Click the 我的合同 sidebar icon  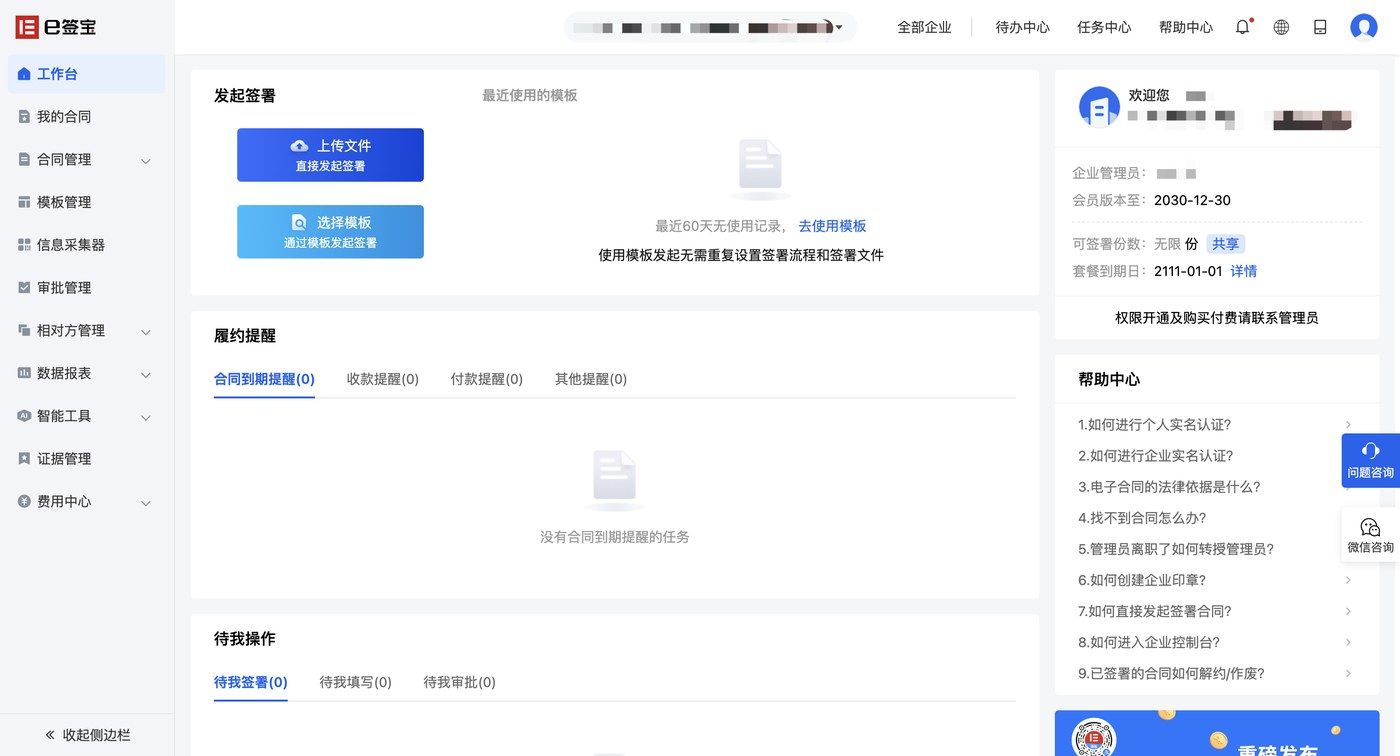coord(24,117)
